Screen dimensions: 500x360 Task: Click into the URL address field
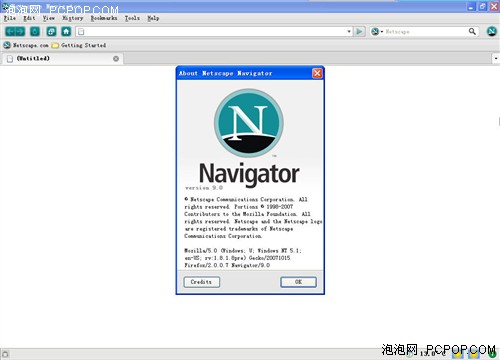(215, 32)
